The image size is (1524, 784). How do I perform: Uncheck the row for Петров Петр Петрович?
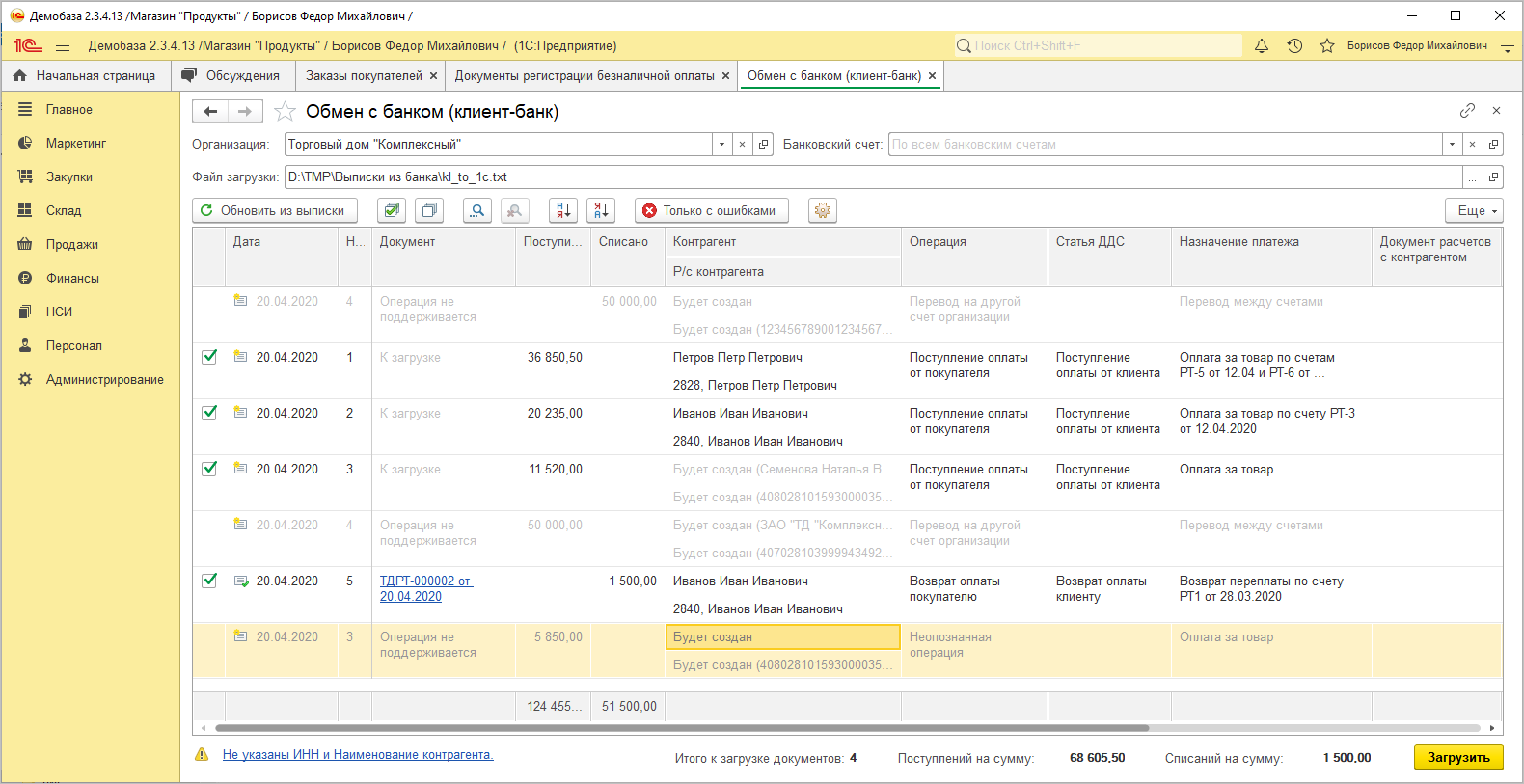pos(209,357)
